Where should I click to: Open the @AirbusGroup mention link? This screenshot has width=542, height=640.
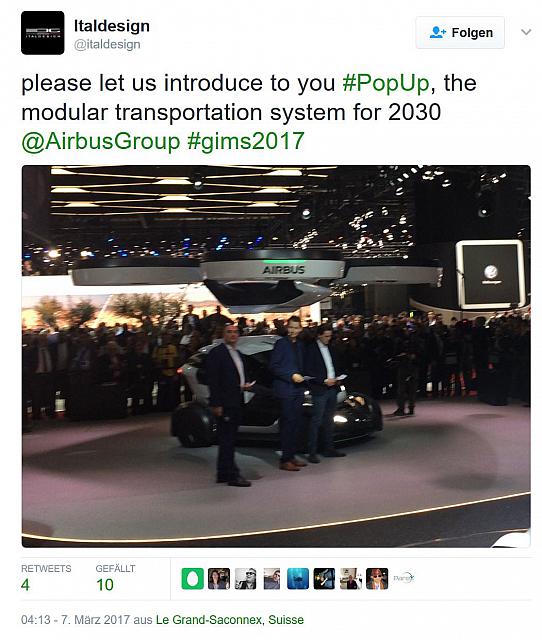(100, 141)
